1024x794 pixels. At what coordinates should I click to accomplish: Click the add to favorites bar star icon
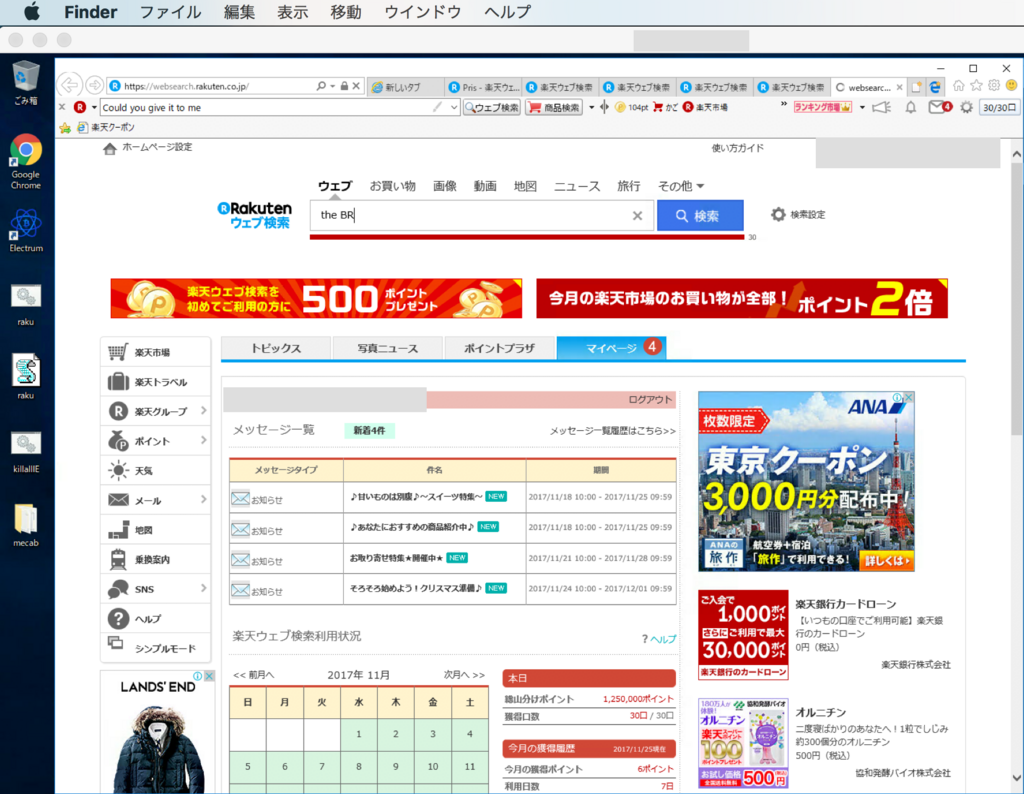pyautogui.click(x=65, y=128)
